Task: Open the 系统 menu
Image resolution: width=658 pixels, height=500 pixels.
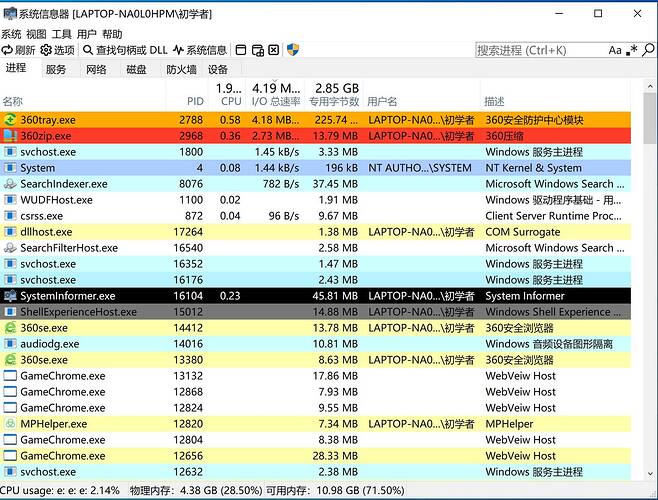Action: click(11, 34)
